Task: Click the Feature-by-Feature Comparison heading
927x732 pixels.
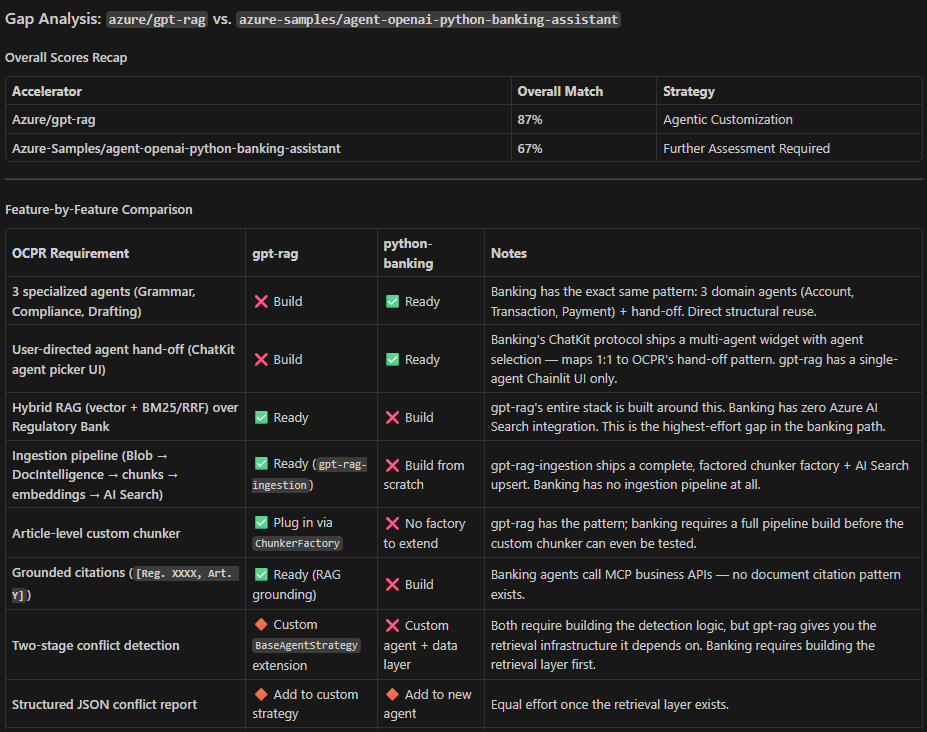Action: tap(99, 209)
